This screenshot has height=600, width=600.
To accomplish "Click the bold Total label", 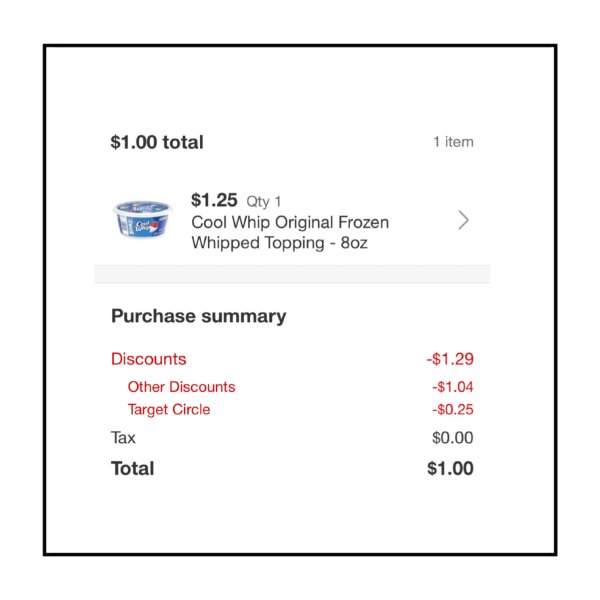I will click(132, 468).
